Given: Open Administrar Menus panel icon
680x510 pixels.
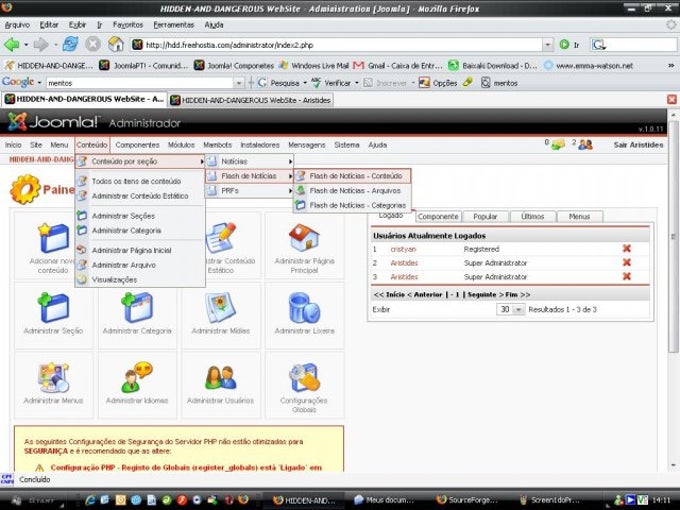Looking at the screenshot, I should [x=53, y=377].
